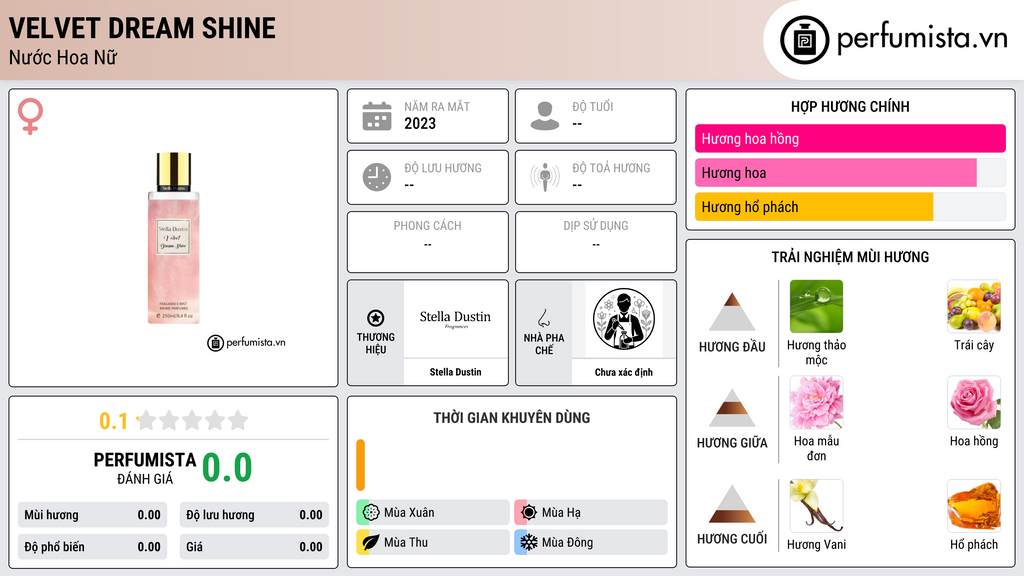1024x576 pixels.
Task: Click the VELVET DREAM SHINE title
Action: pyautogui.click(x=142, y=28)
